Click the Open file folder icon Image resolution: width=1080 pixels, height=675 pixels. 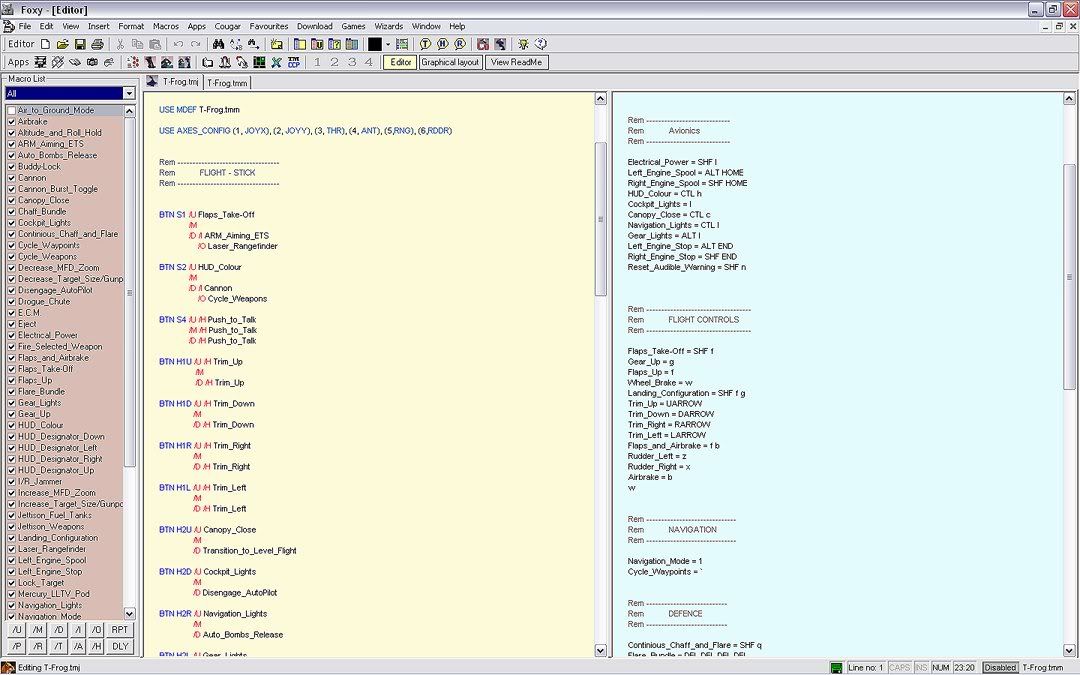(62, 44)
